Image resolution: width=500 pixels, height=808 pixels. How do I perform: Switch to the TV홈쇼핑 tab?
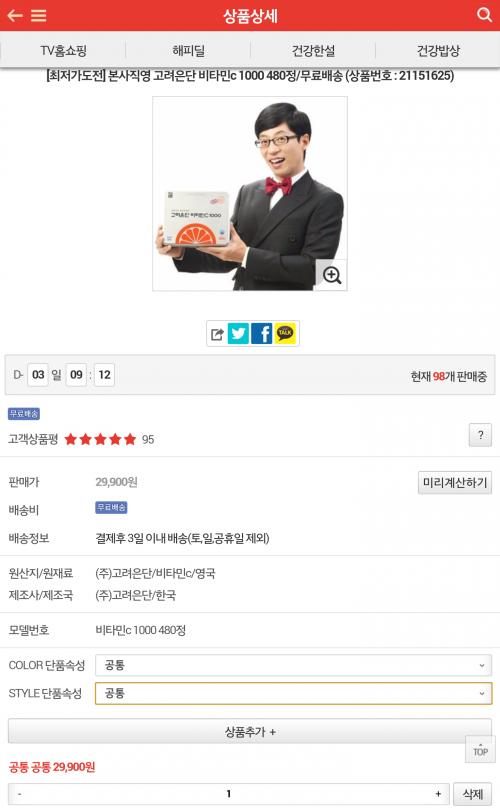coord(63,50)
